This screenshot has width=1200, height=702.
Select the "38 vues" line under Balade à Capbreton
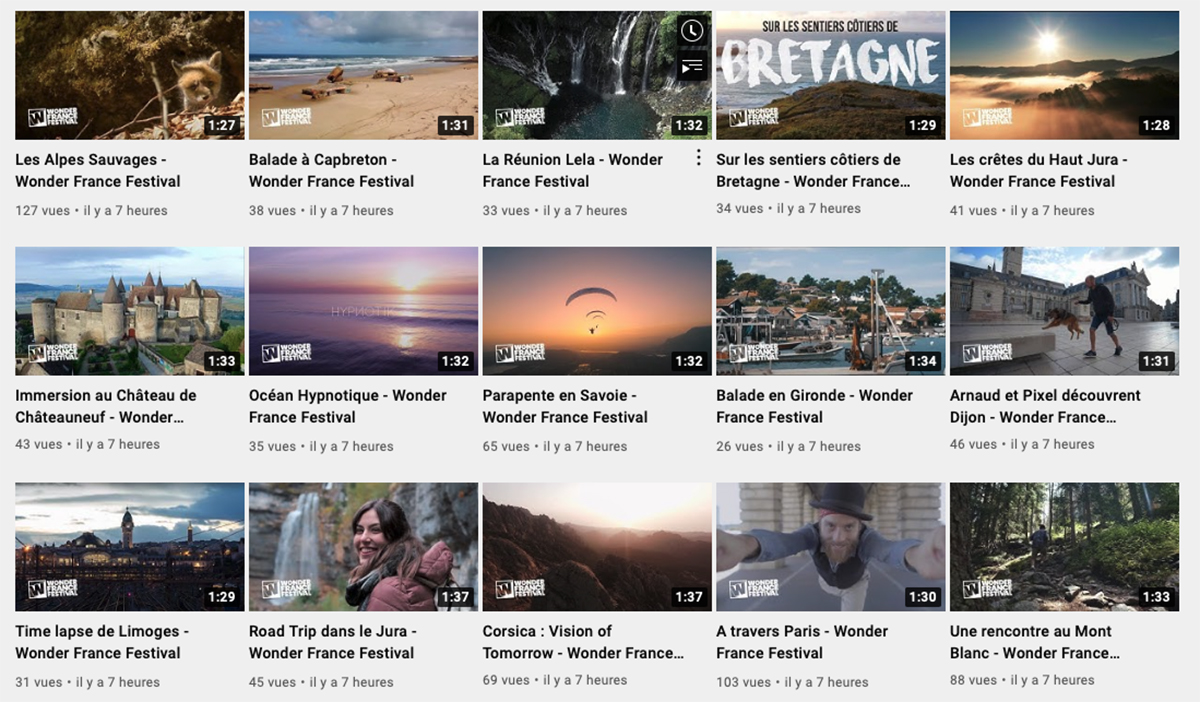coord(321,210)
